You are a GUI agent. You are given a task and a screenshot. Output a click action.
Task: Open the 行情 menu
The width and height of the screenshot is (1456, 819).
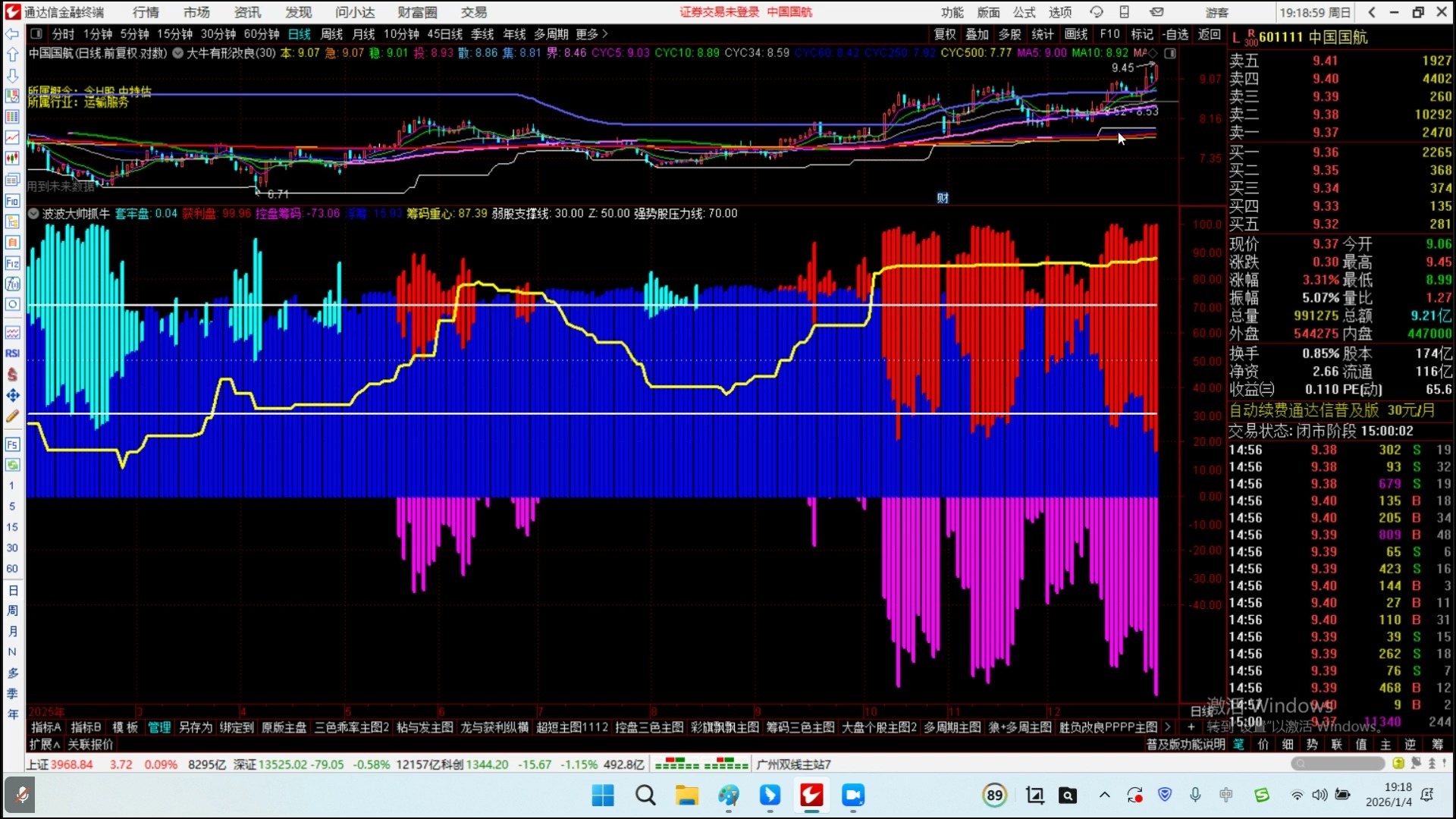click(146, 12)
